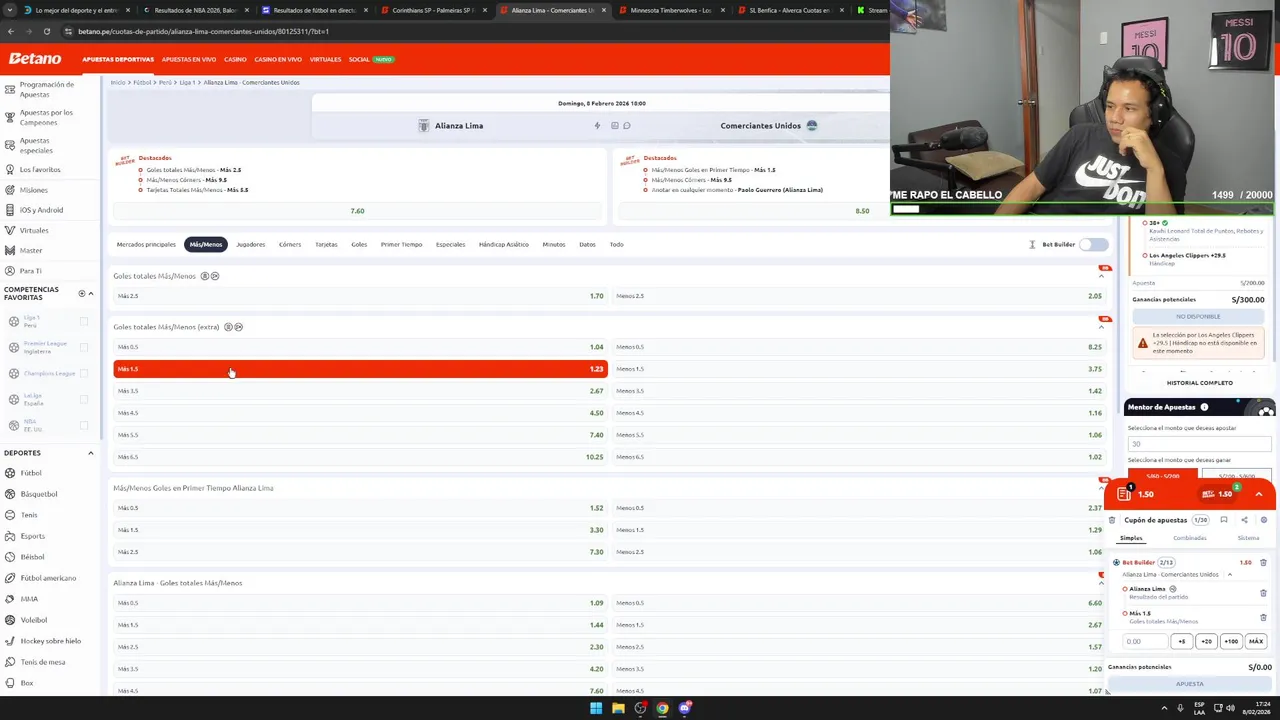Open Casino in the top menu

click(x=235, y=59)
